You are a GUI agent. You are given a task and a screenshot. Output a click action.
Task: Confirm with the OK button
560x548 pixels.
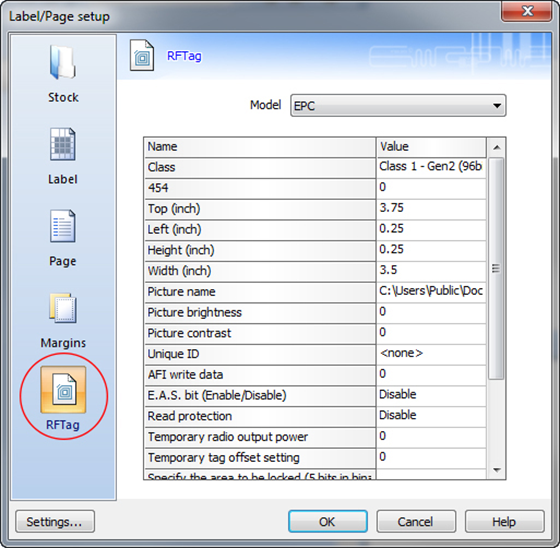pyautogui.click(x=328, y=522)
